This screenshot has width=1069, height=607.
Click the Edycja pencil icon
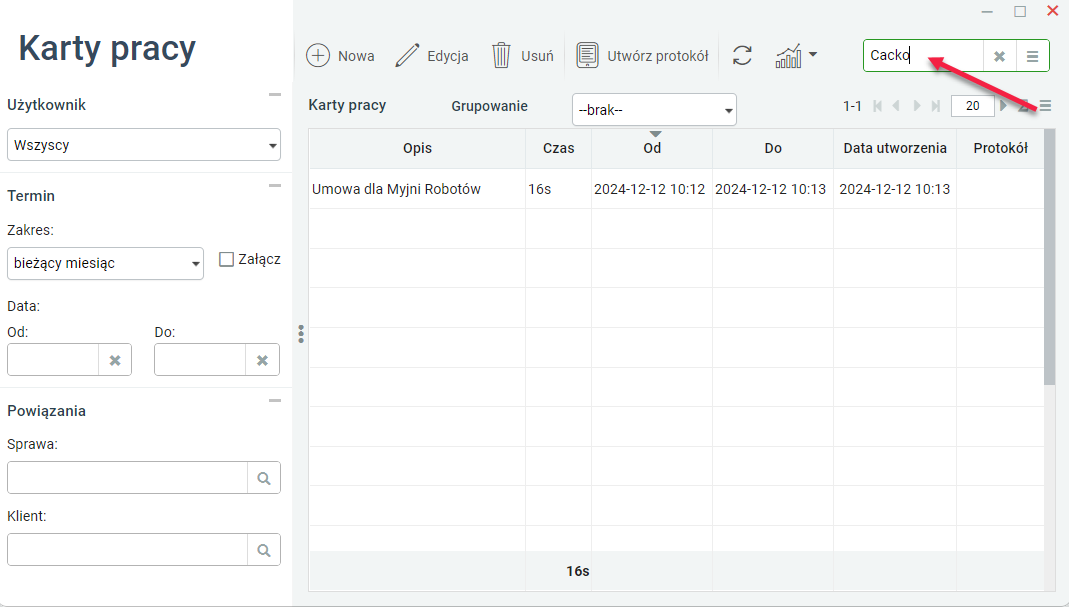pos(407,55)
